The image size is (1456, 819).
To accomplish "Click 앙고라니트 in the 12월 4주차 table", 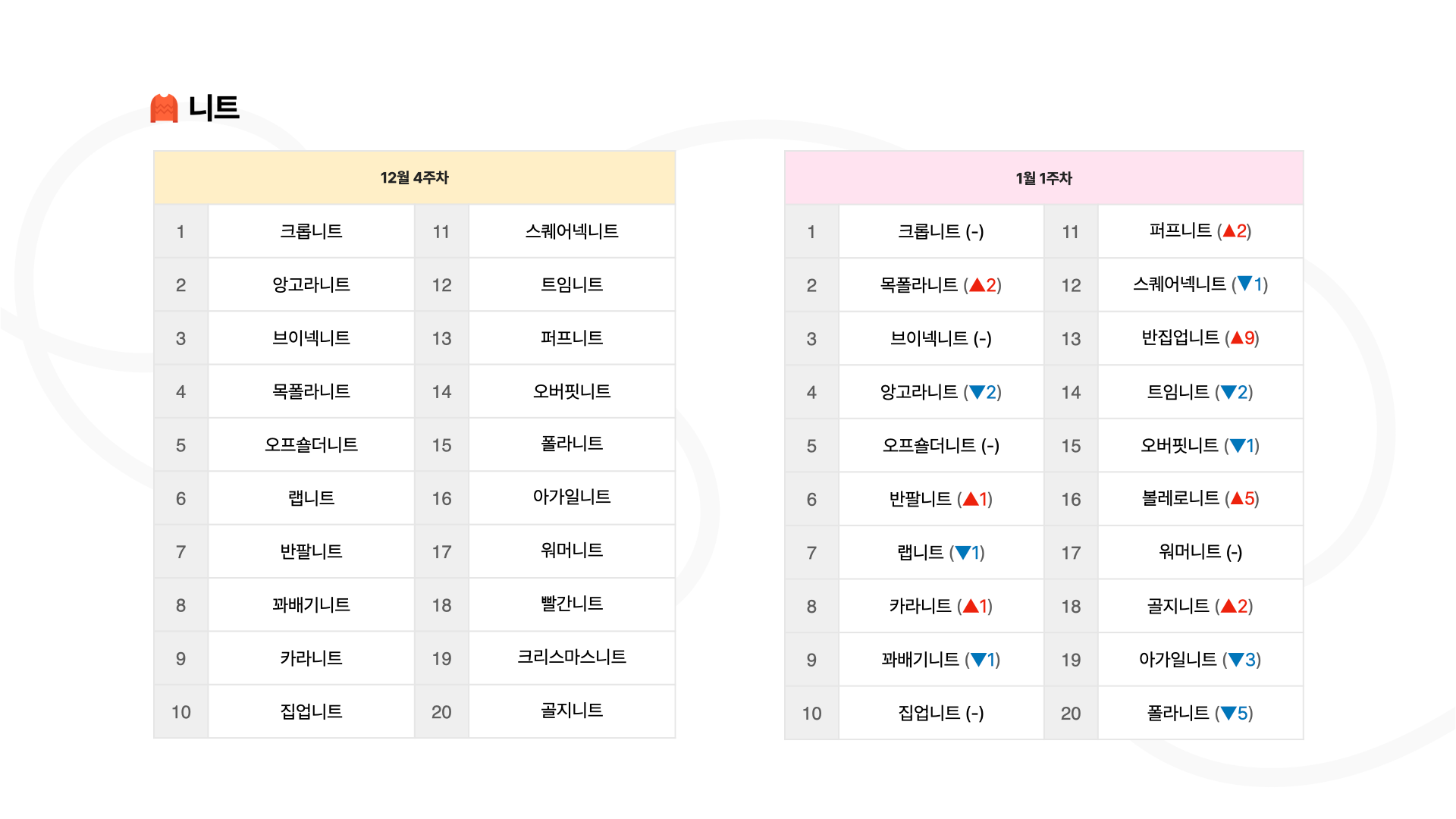I will (311, 284).
